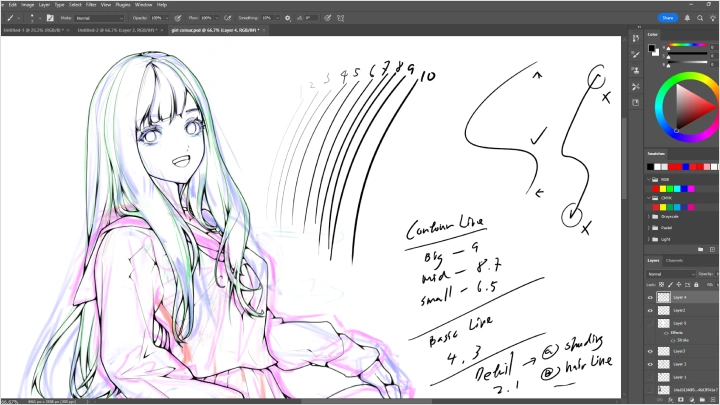Screen dimensions: 720x405
Task: Open the Flow value dropdown
Action: [217, 18]
